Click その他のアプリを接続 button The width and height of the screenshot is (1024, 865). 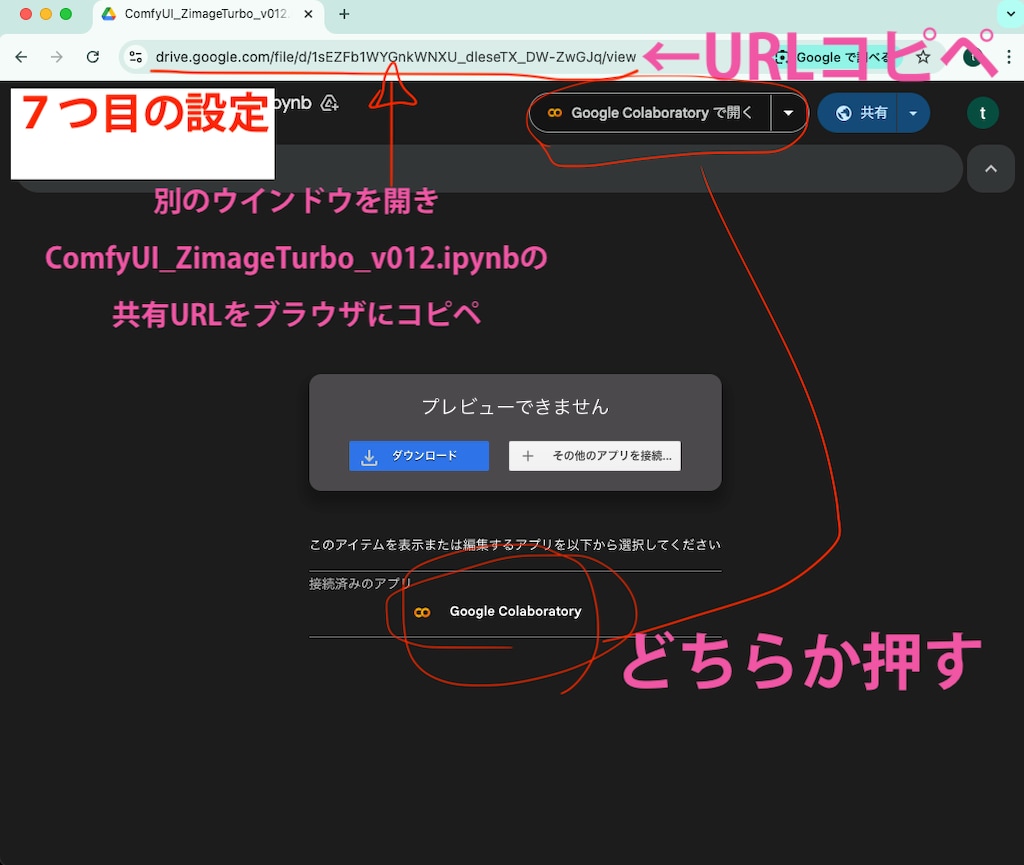[594, 456]
